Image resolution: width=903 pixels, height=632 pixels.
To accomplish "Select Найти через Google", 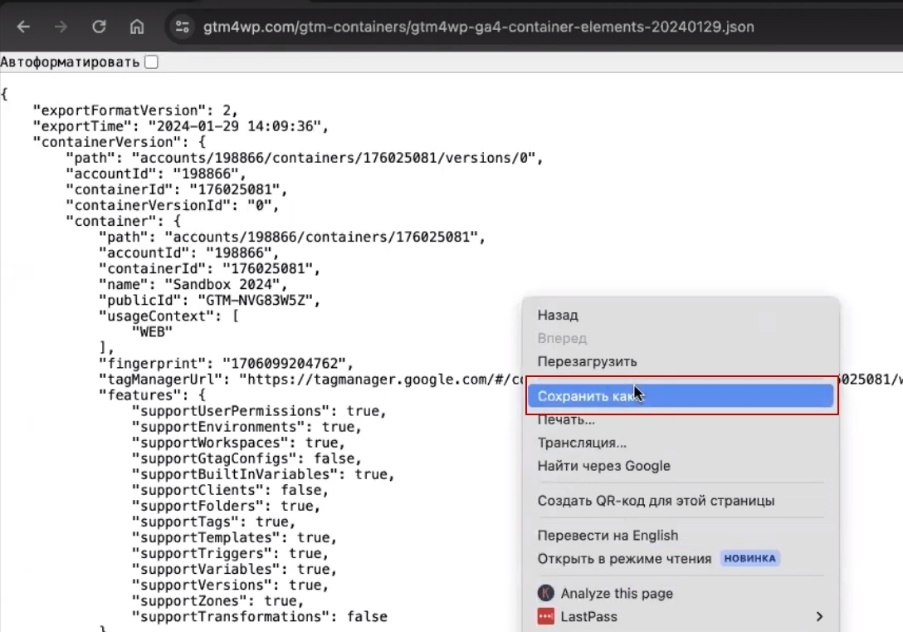I will (x=604, y=466).
